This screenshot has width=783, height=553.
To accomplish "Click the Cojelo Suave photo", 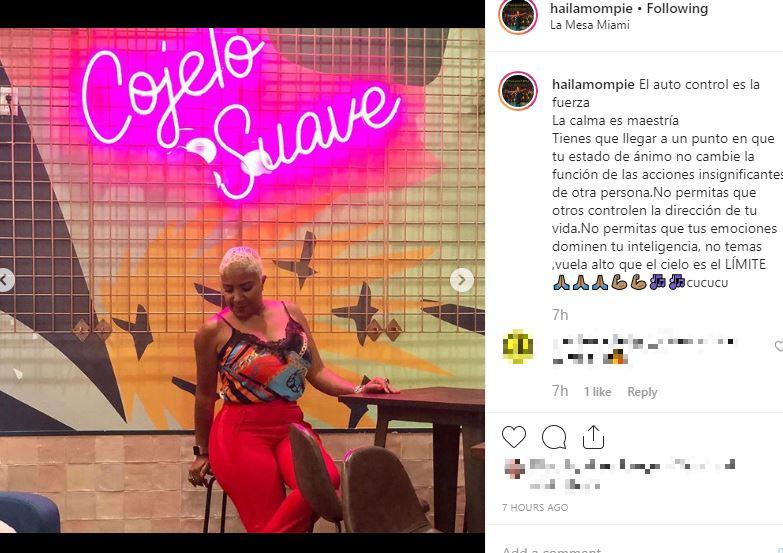I will pos(242,280).
